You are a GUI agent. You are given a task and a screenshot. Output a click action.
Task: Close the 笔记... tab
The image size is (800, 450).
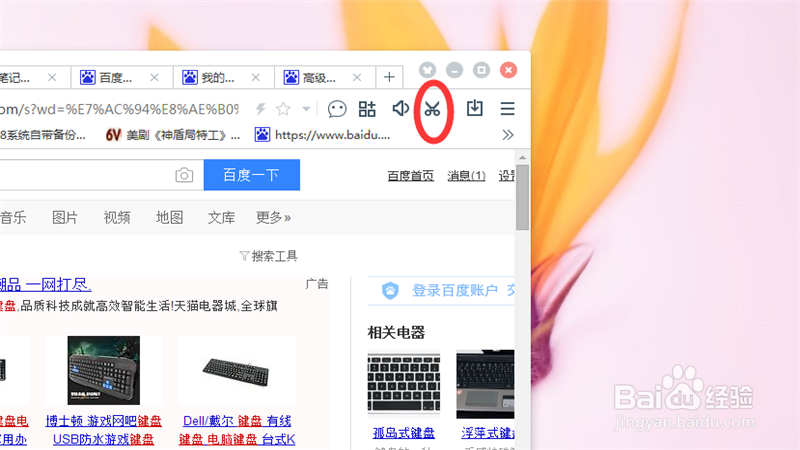click(52, 78)
